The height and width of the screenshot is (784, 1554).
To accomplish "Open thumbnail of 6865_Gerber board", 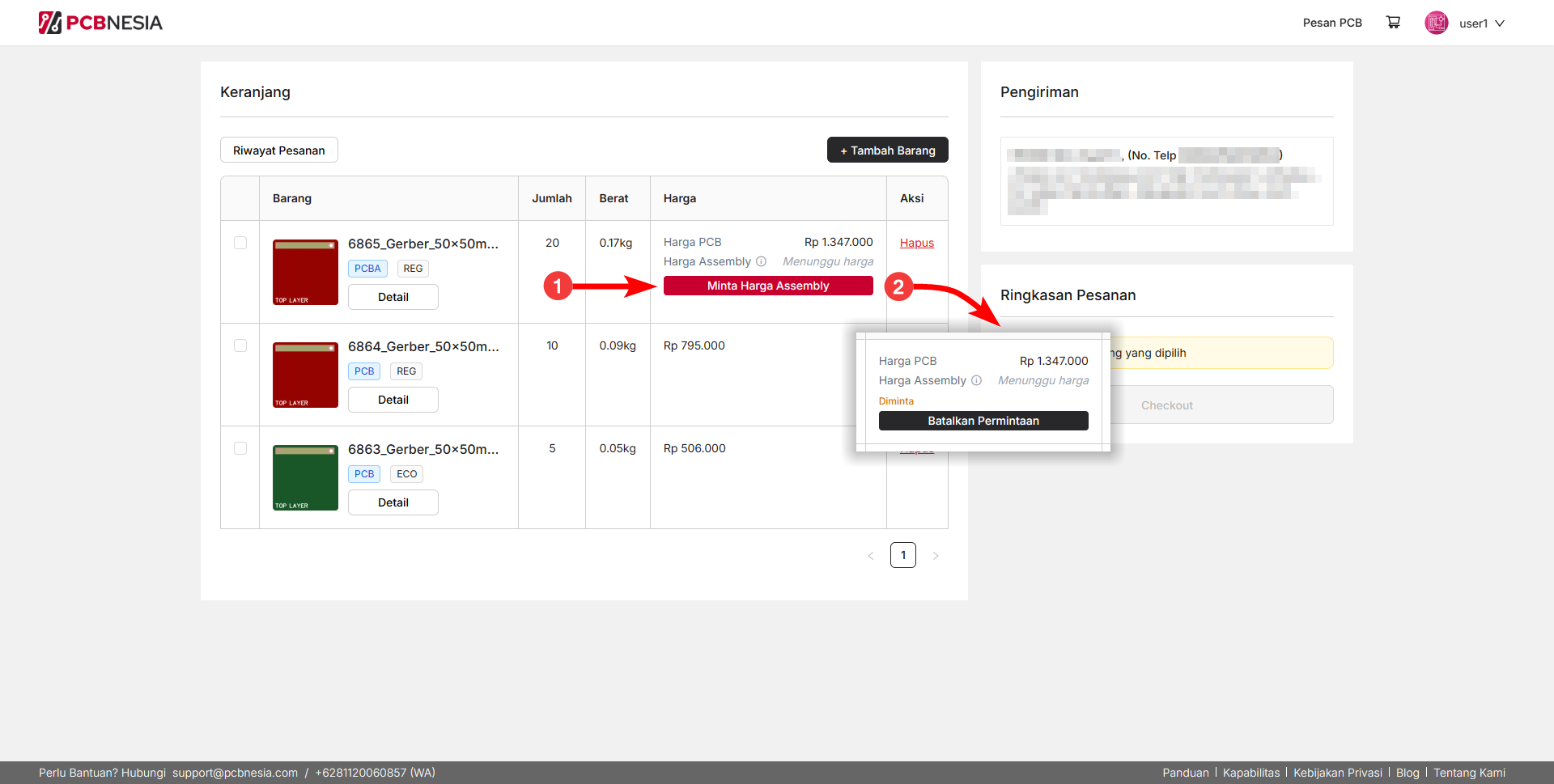I will tap(305, 272).
